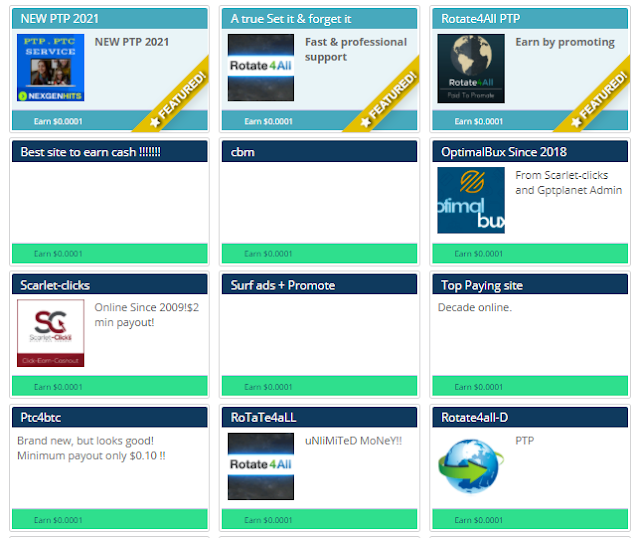Click 'From Scarlet-clicks and Gptplanet Admin' text
This screenshot has width=640, height=538.
click(569, 182)
